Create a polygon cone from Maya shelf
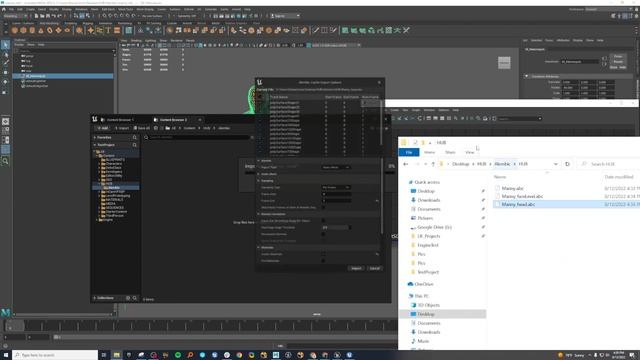The height and width of the screenshot is (360, 640). (x=41, y=30)
